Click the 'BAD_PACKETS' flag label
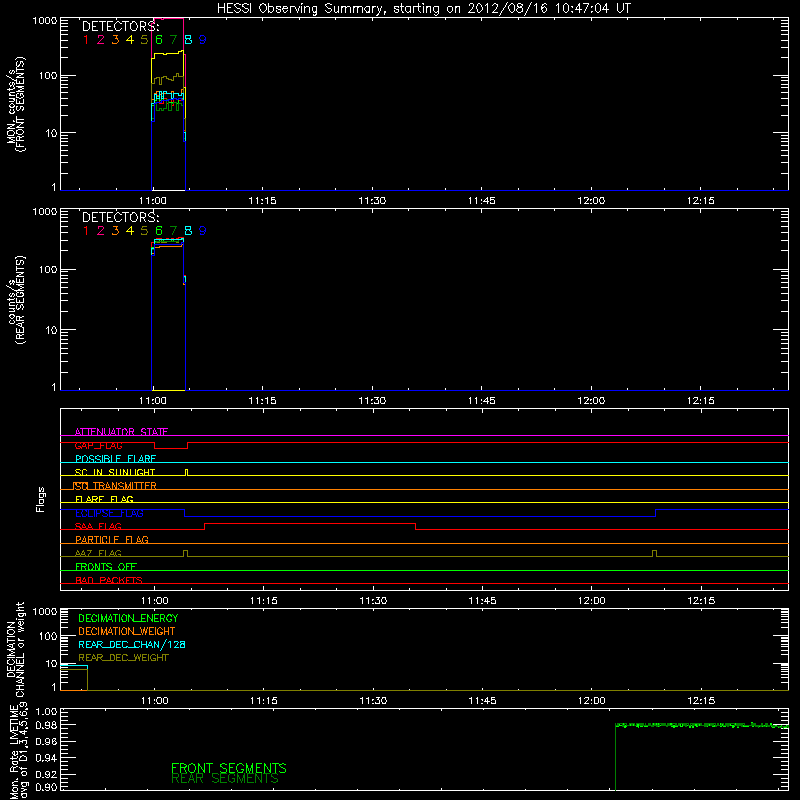 pyautogui.click(x=109, y=580)
